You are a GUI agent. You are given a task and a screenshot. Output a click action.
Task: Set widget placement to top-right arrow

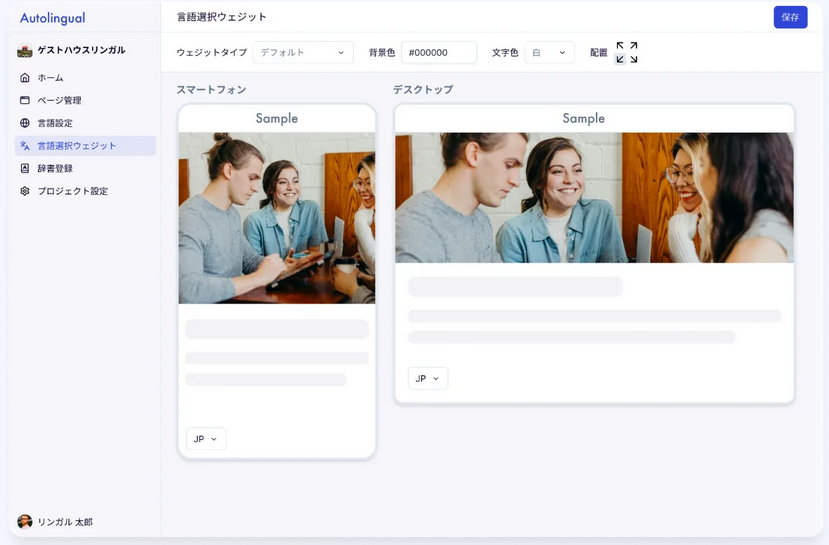pyautogui.click(x=633, y=46)
